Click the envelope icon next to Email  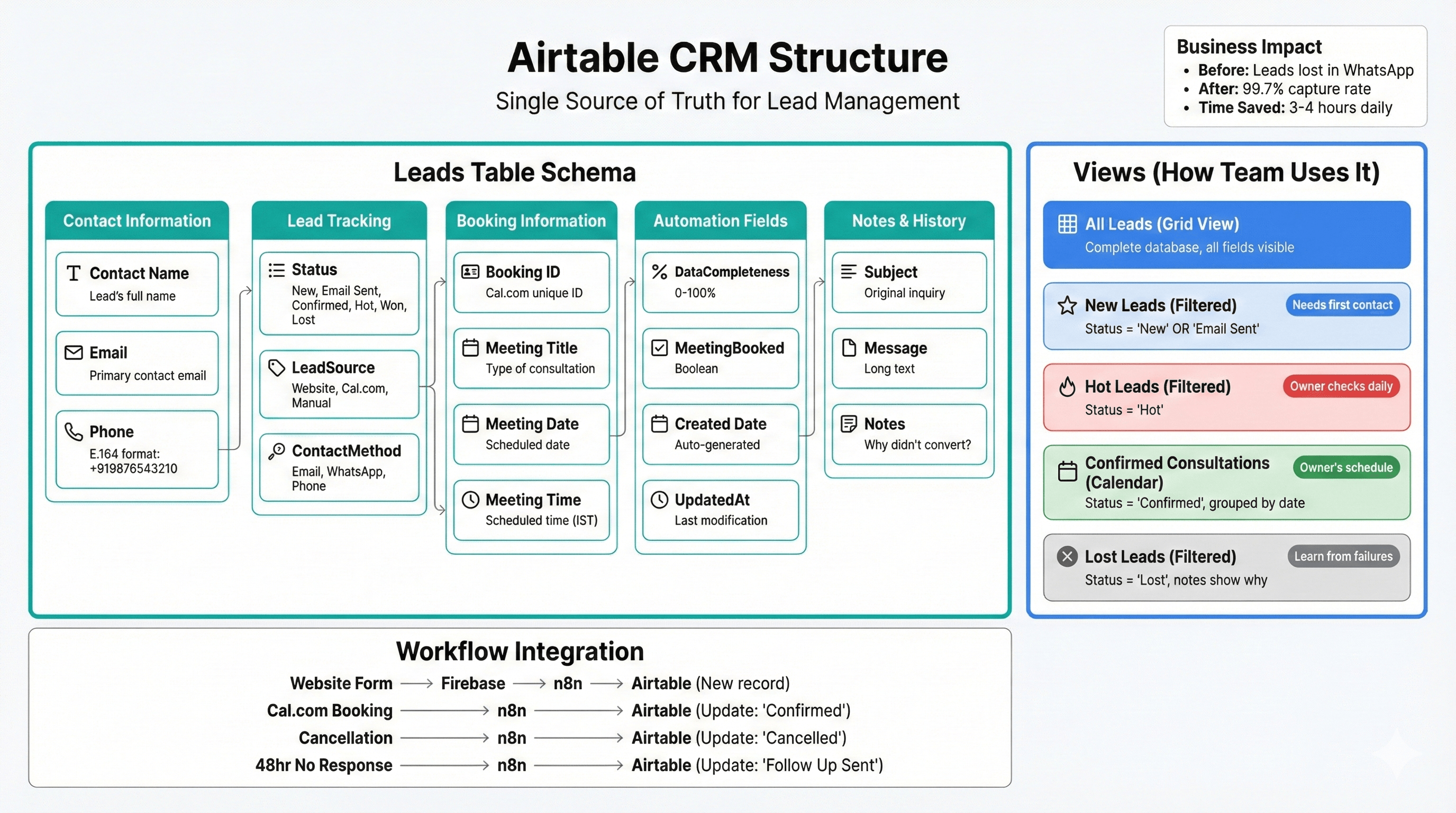coord(74,352)
